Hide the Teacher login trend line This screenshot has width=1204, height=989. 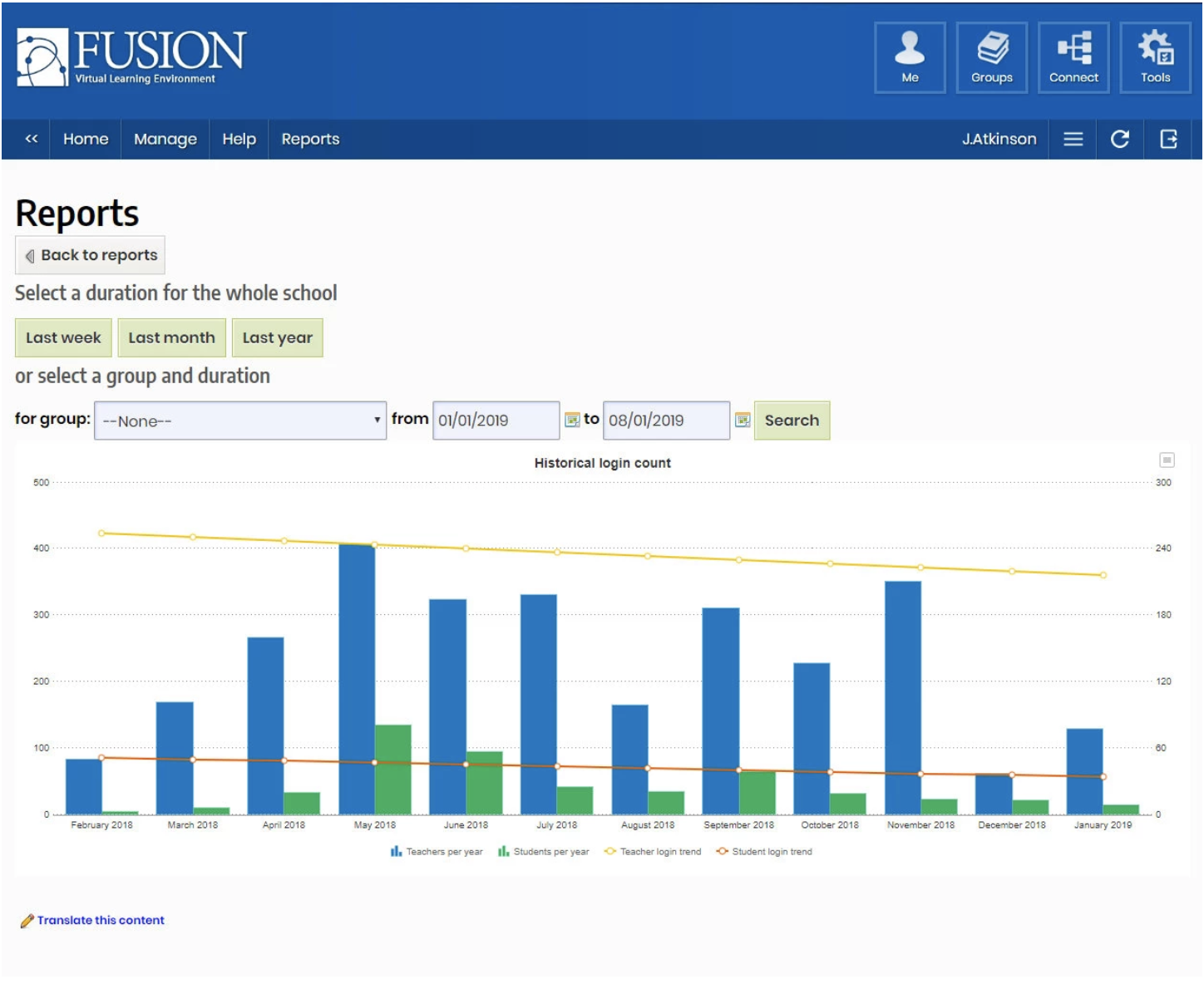click(x=653, y=852)
